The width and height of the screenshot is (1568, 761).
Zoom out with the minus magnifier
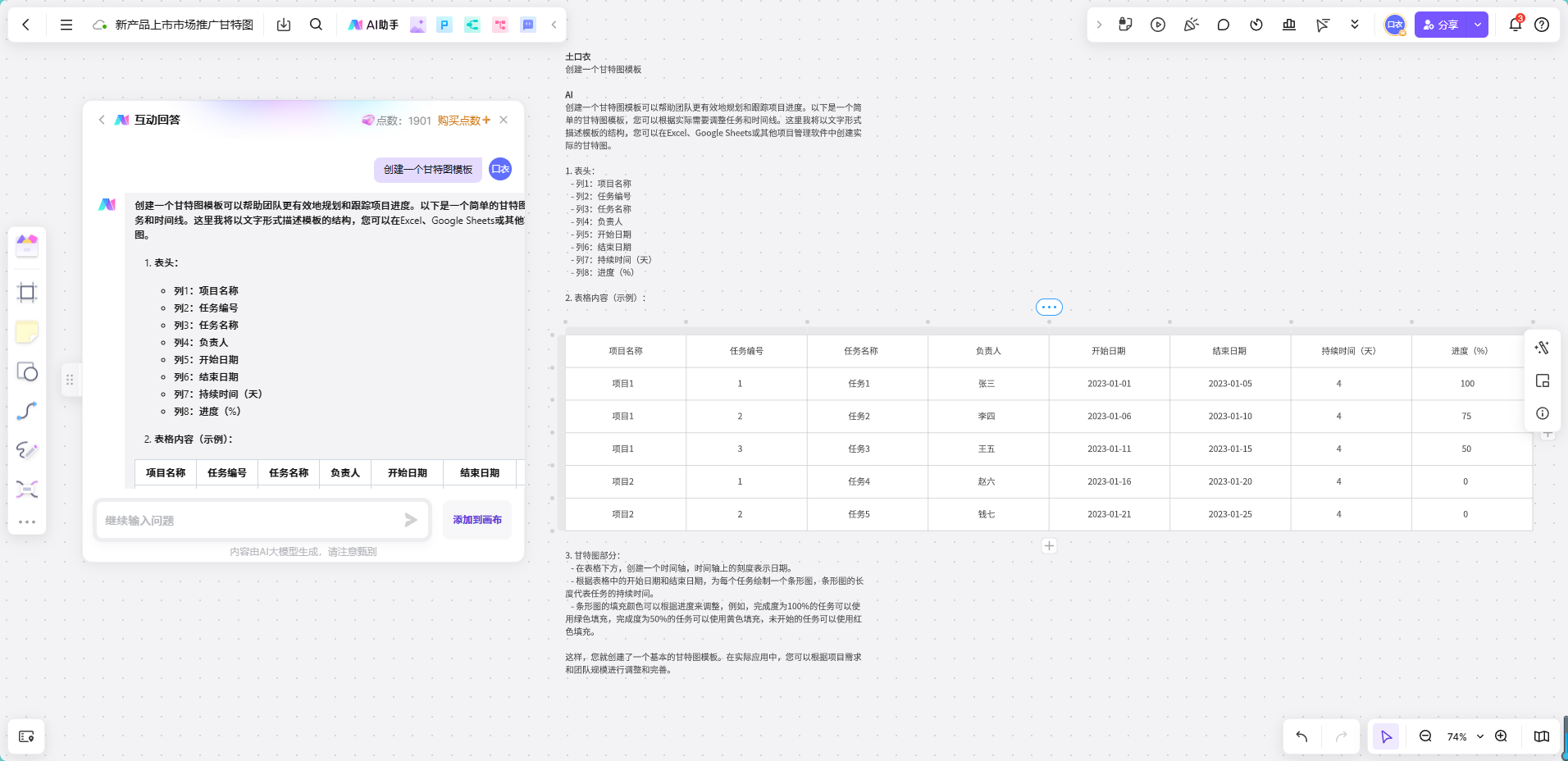[1425, 736]
